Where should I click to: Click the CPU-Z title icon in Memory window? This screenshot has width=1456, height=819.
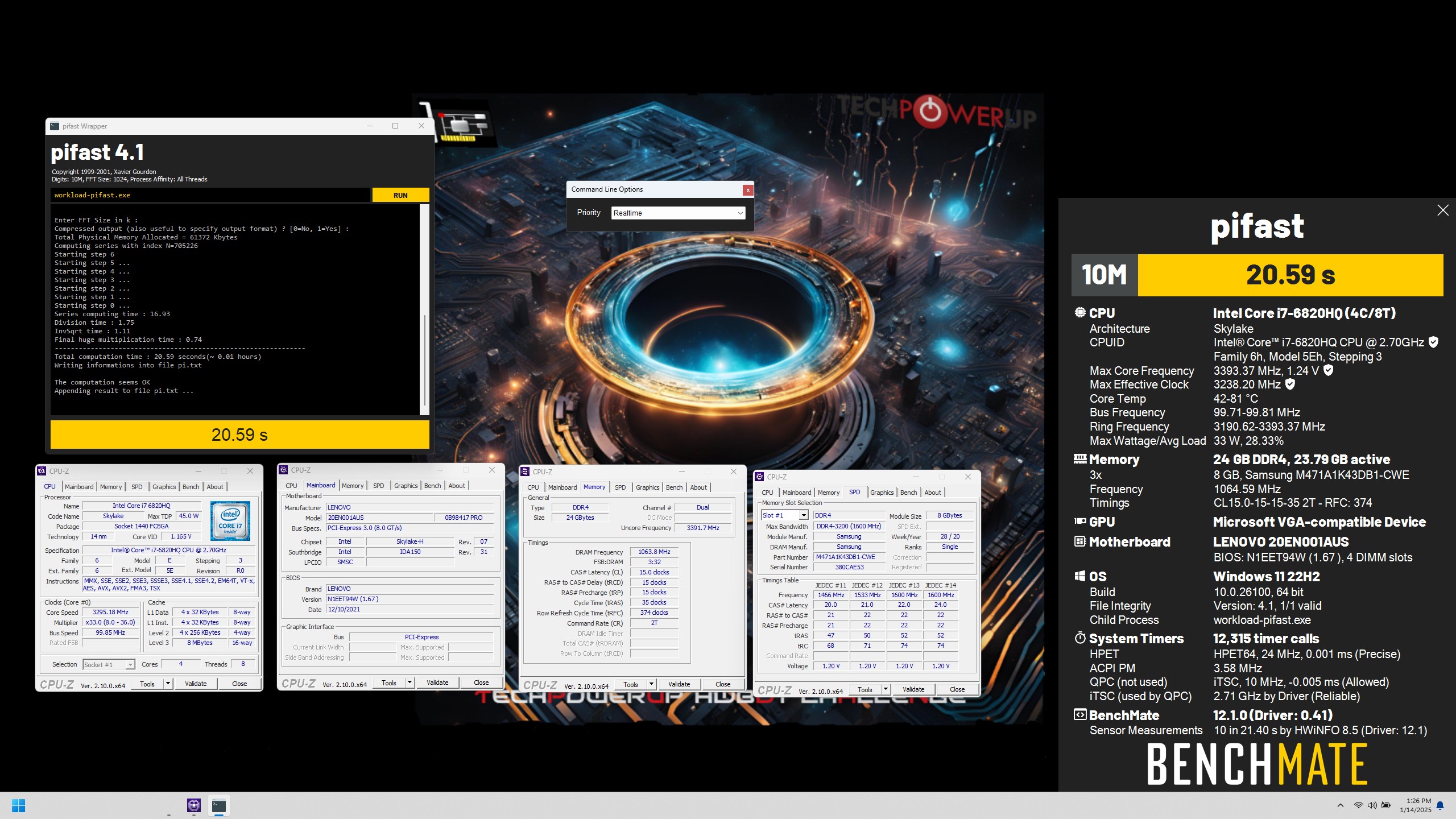(525, 471)
